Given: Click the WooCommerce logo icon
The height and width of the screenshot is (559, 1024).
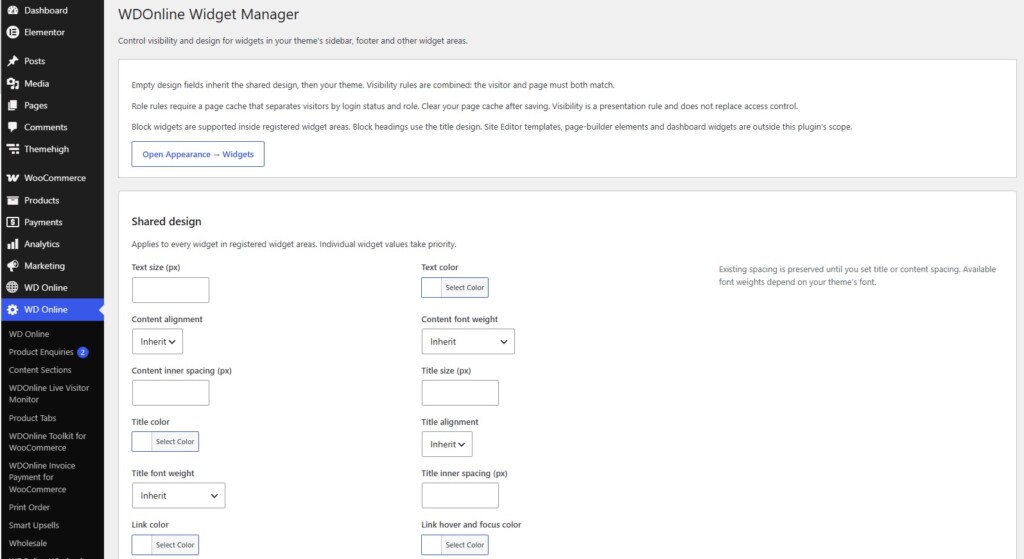Looking at the screenshot, I should tap(12, 178).
